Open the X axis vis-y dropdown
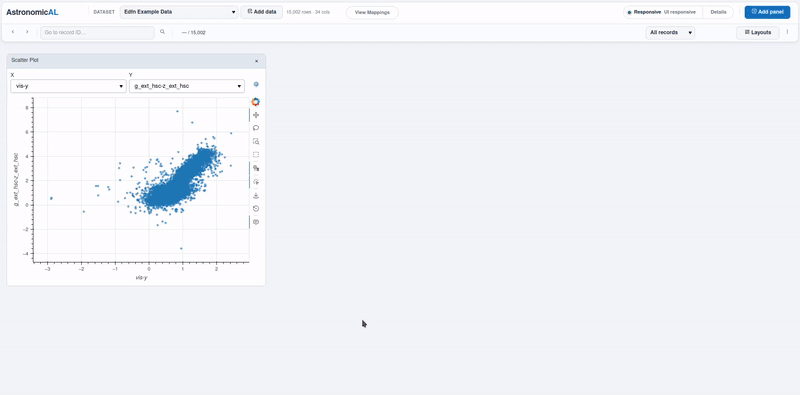This screenshot has width=800, height=395. (x=68, y=86)
